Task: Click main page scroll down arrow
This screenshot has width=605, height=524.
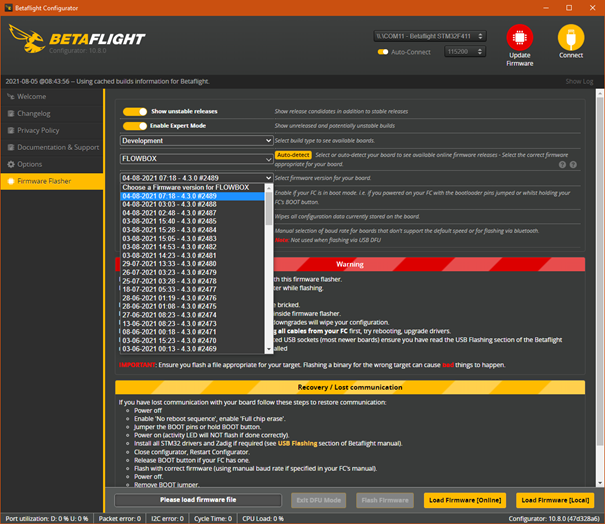Action: (x=600, y=483)
